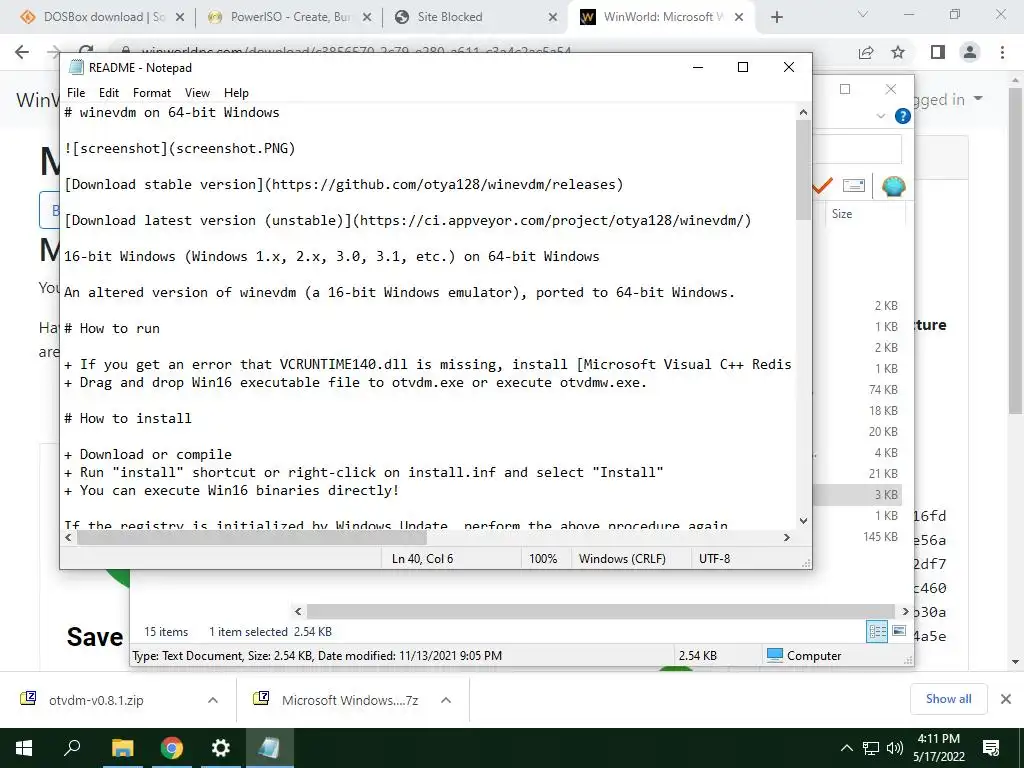Screen dimensions: 1024x768
Task: Click Explorer horizontal scrollbar left arrow
Action: coord(298,611)
